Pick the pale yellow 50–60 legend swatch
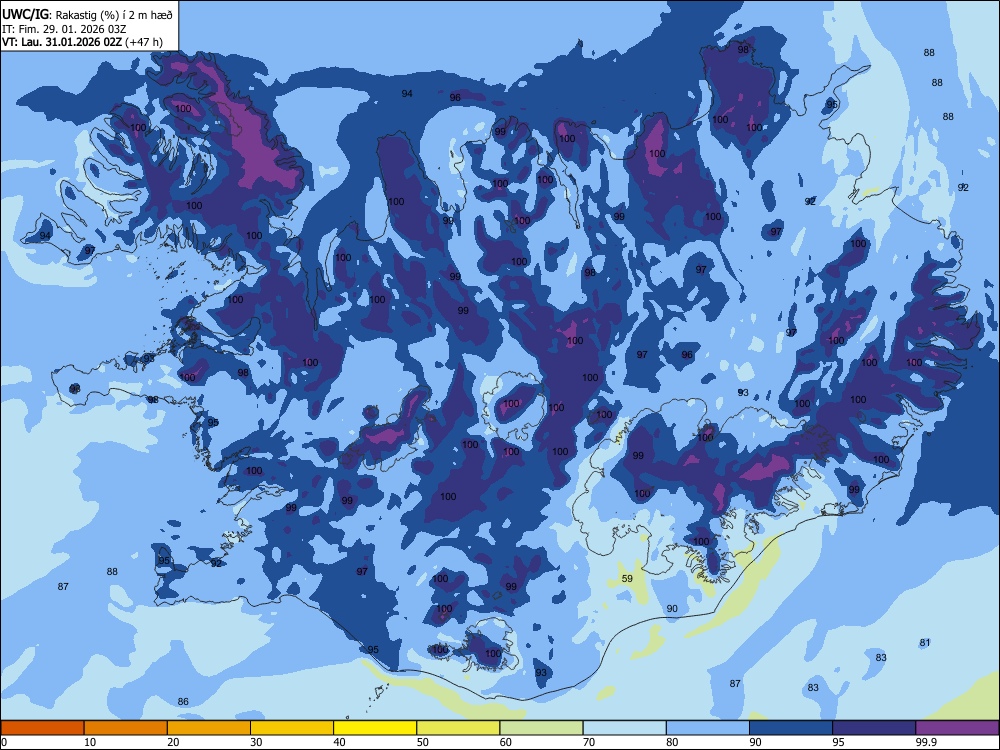Screen dimensions: 1000x750 click(x=458, y=728)
